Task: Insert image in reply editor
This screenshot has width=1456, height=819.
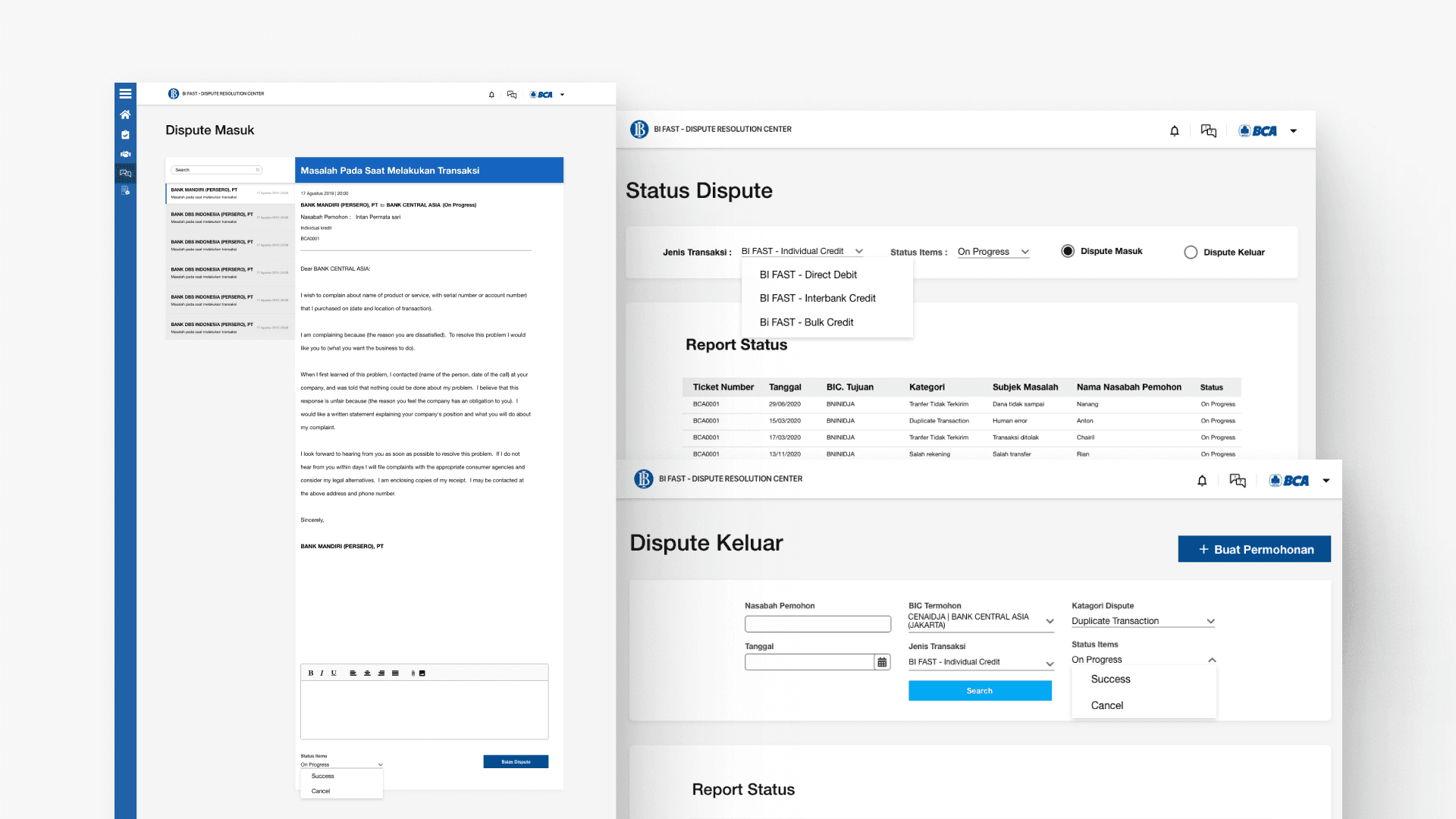Action: [x=422, y=673]
